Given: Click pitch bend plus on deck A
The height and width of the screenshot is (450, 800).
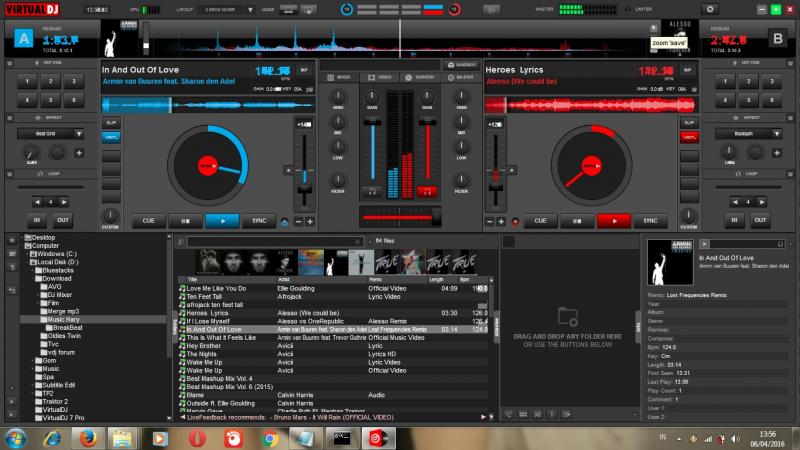Looking at the screenshot, I should click(x=310, y=221).
